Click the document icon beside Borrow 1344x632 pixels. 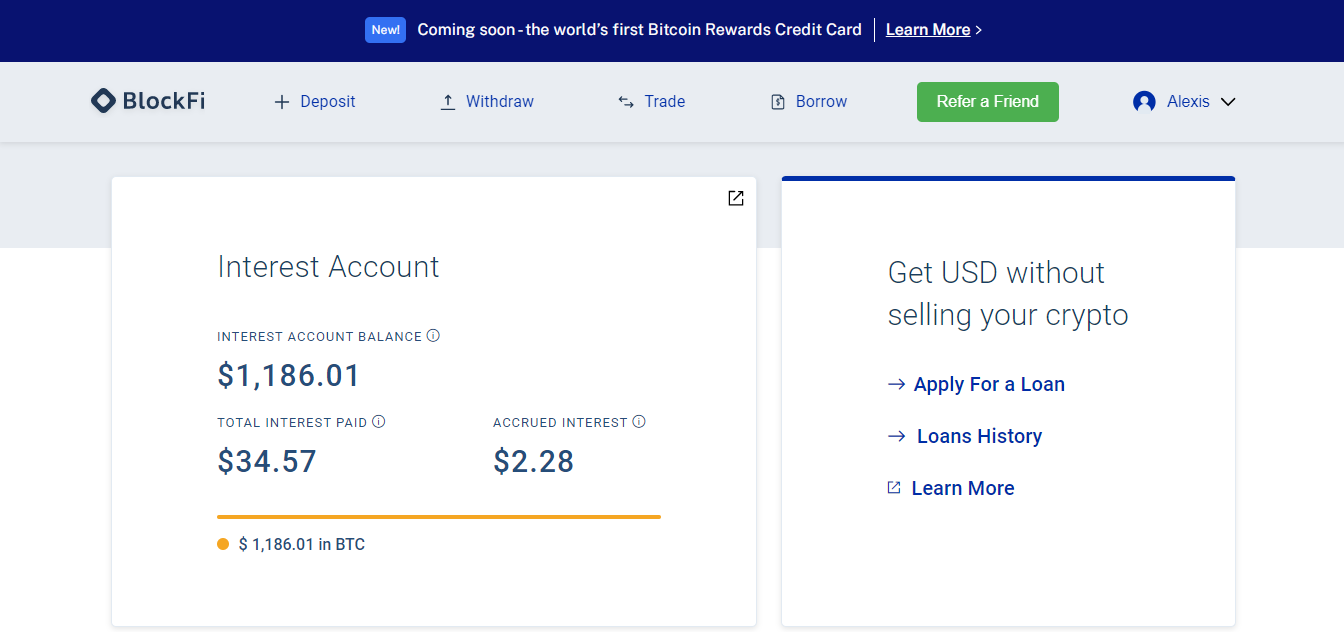[778, 102]
